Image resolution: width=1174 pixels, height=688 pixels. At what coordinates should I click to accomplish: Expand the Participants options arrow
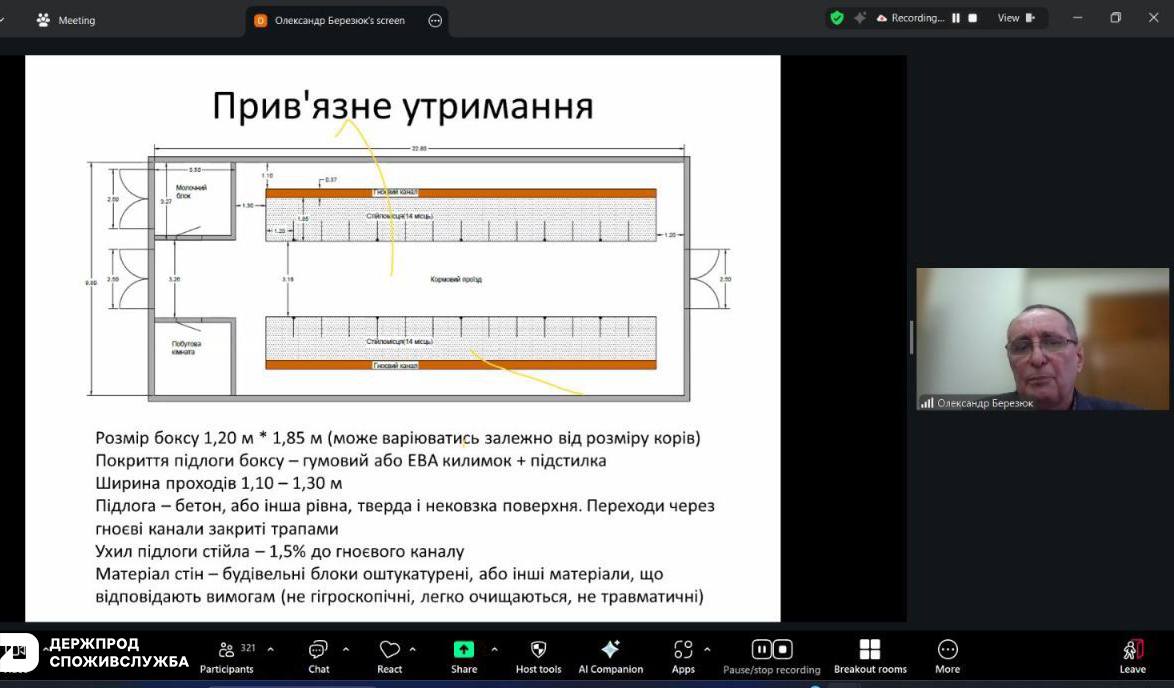(x=270, y=649)
